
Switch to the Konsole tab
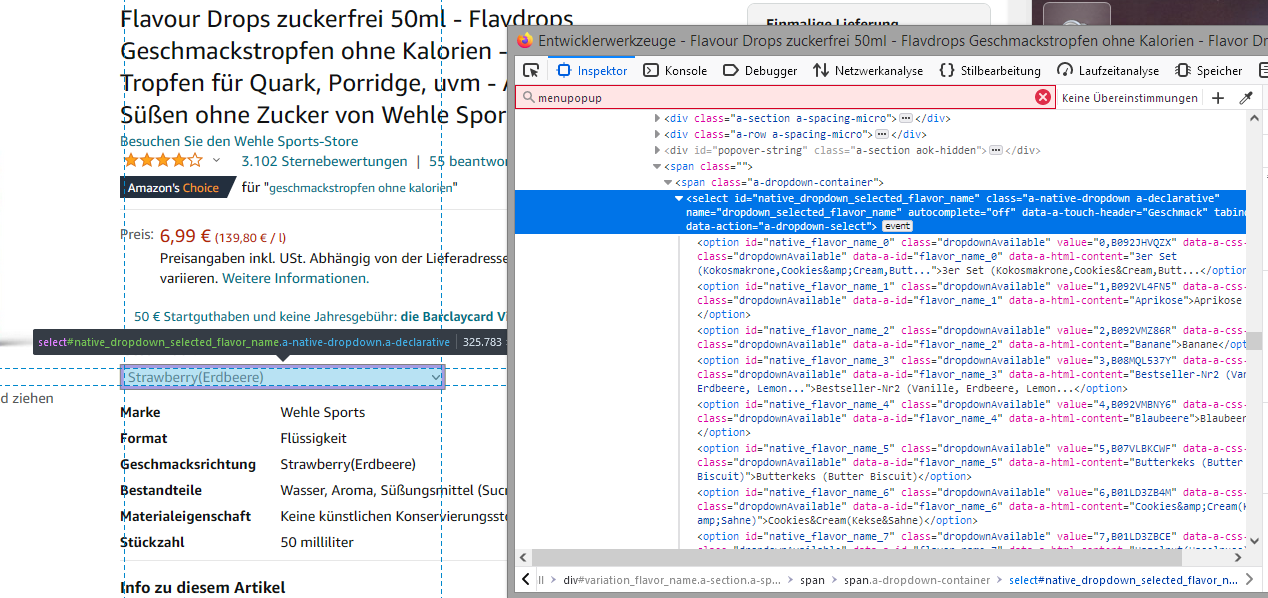(675, 71)
